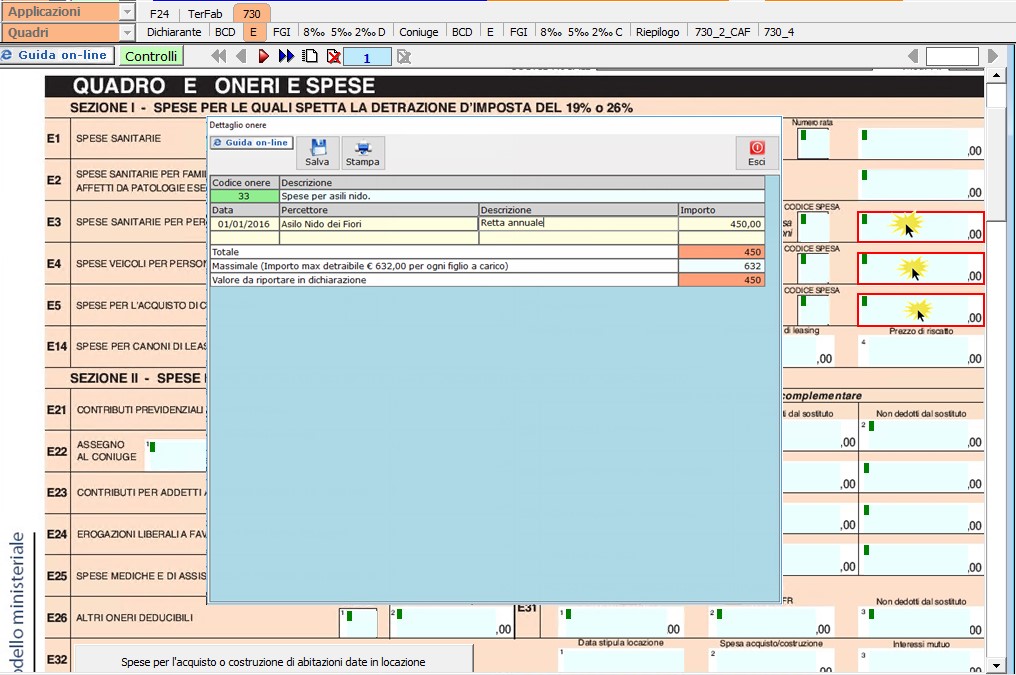Screen dimensions: 1016x675
Task: Switch to the TerFab tab
Action: click(x=205, y=14)
